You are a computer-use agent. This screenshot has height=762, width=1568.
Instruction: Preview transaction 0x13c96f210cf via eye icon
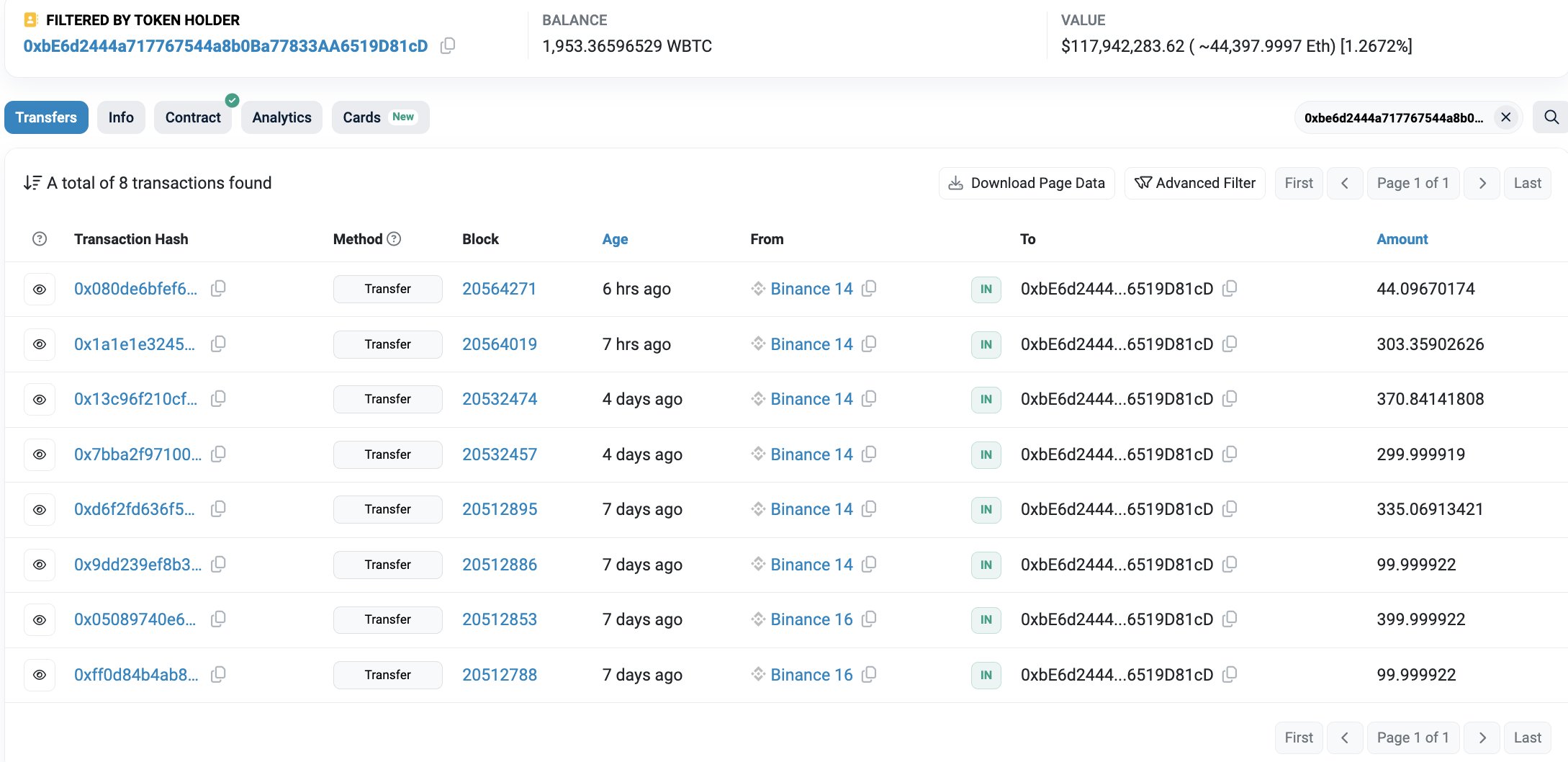click(40, 400)
